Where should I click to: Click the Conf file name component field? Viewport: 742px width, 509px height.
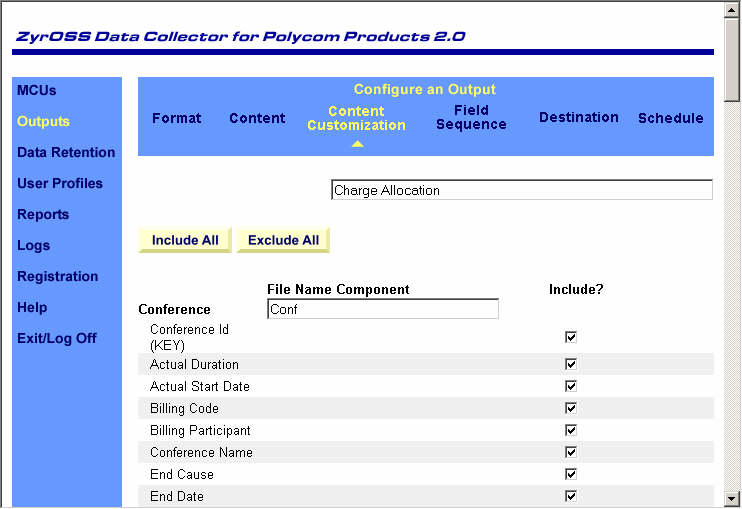383,308
